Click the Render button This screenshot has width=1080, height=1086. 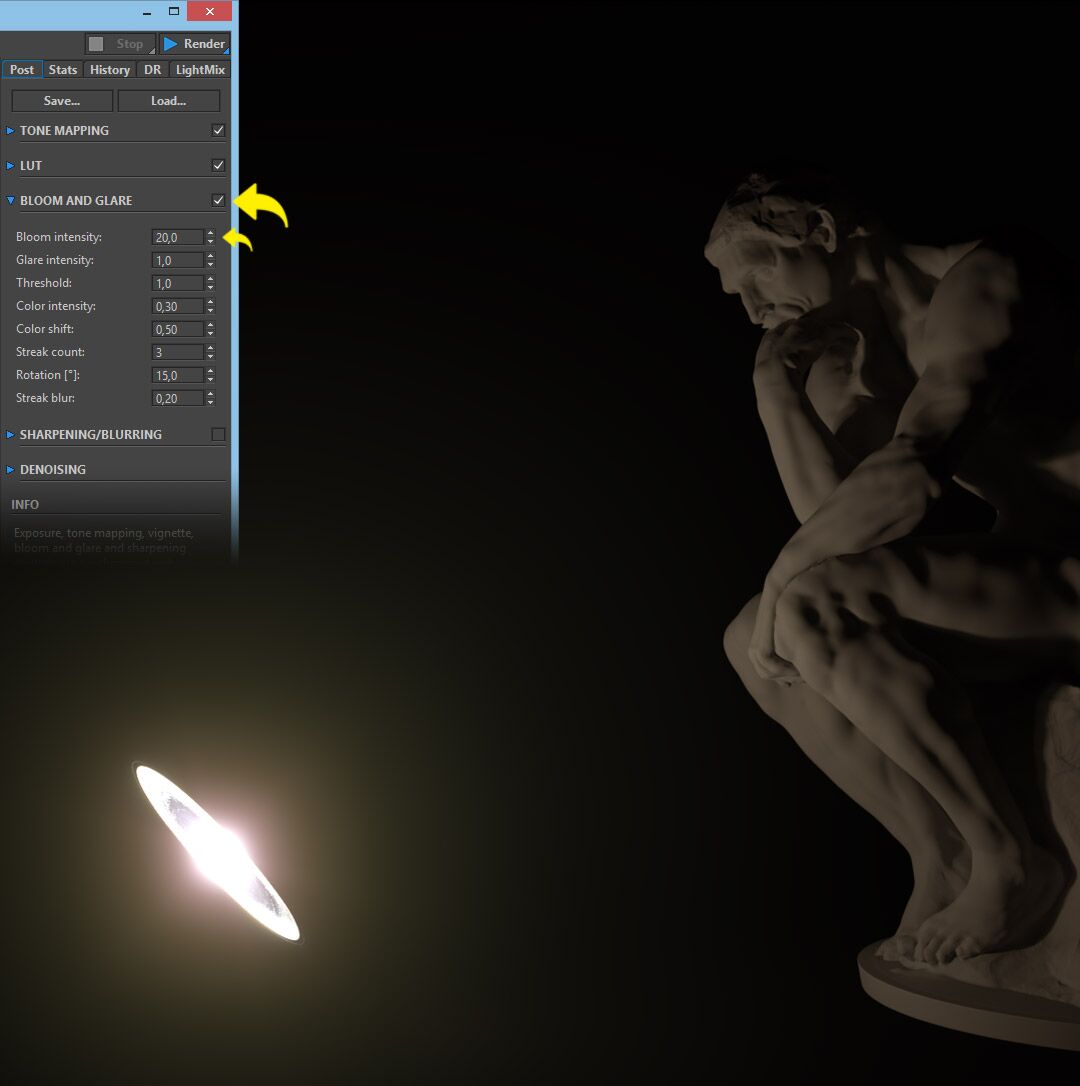[x=194, y=44]
